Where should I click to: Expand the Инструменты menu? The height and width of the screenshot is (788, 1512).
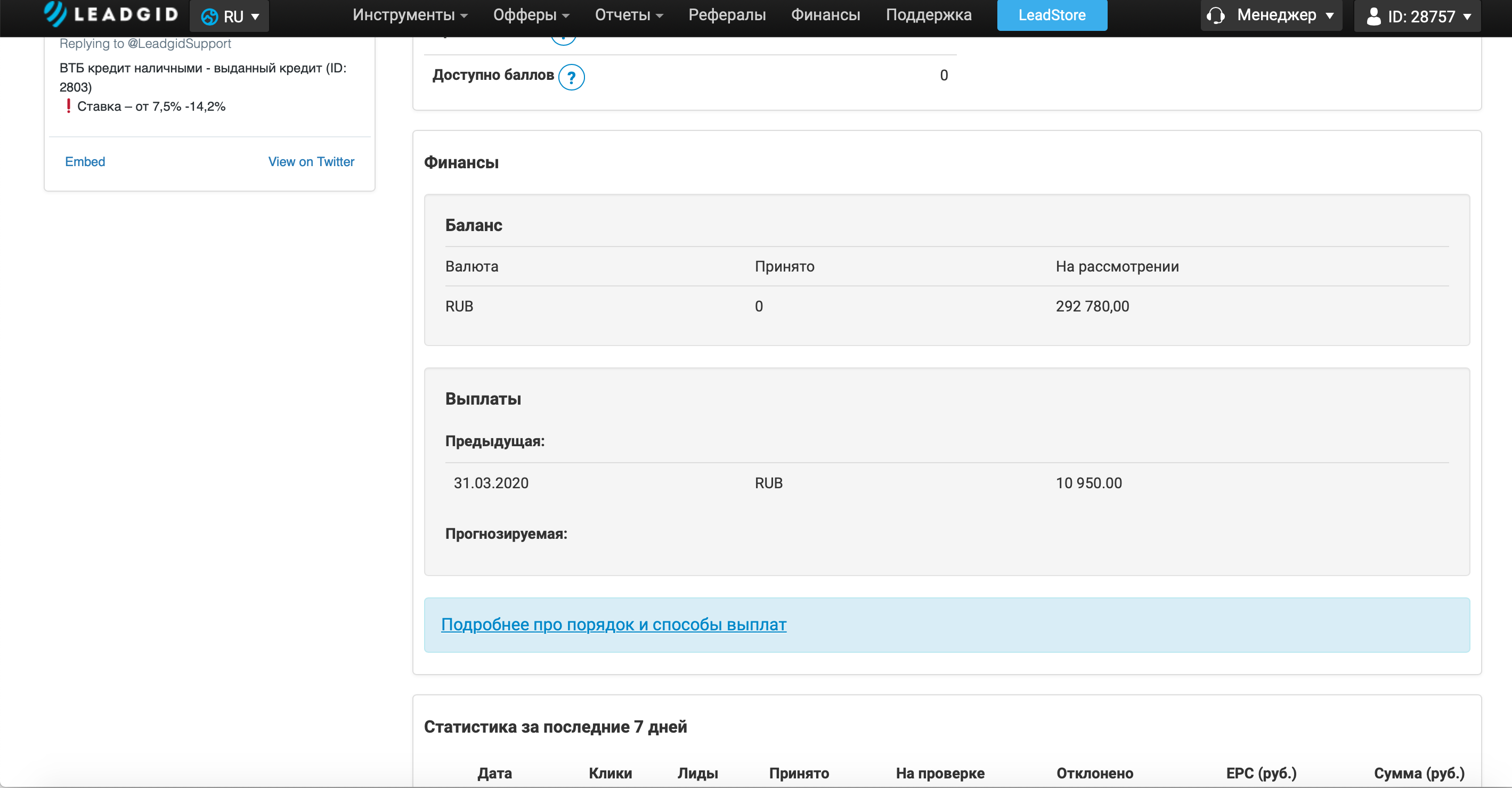pos(409,15)
